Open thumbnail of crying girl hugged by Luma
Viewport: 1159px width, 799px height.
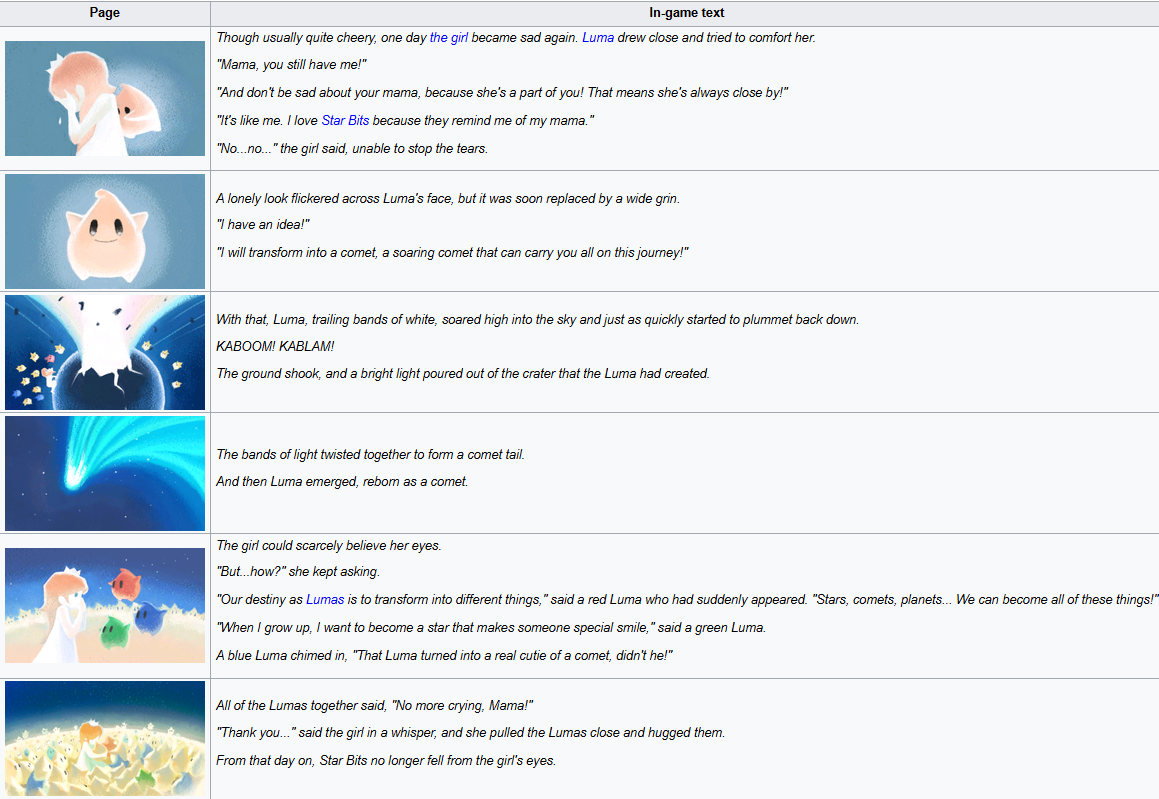(x=105, y=98)
